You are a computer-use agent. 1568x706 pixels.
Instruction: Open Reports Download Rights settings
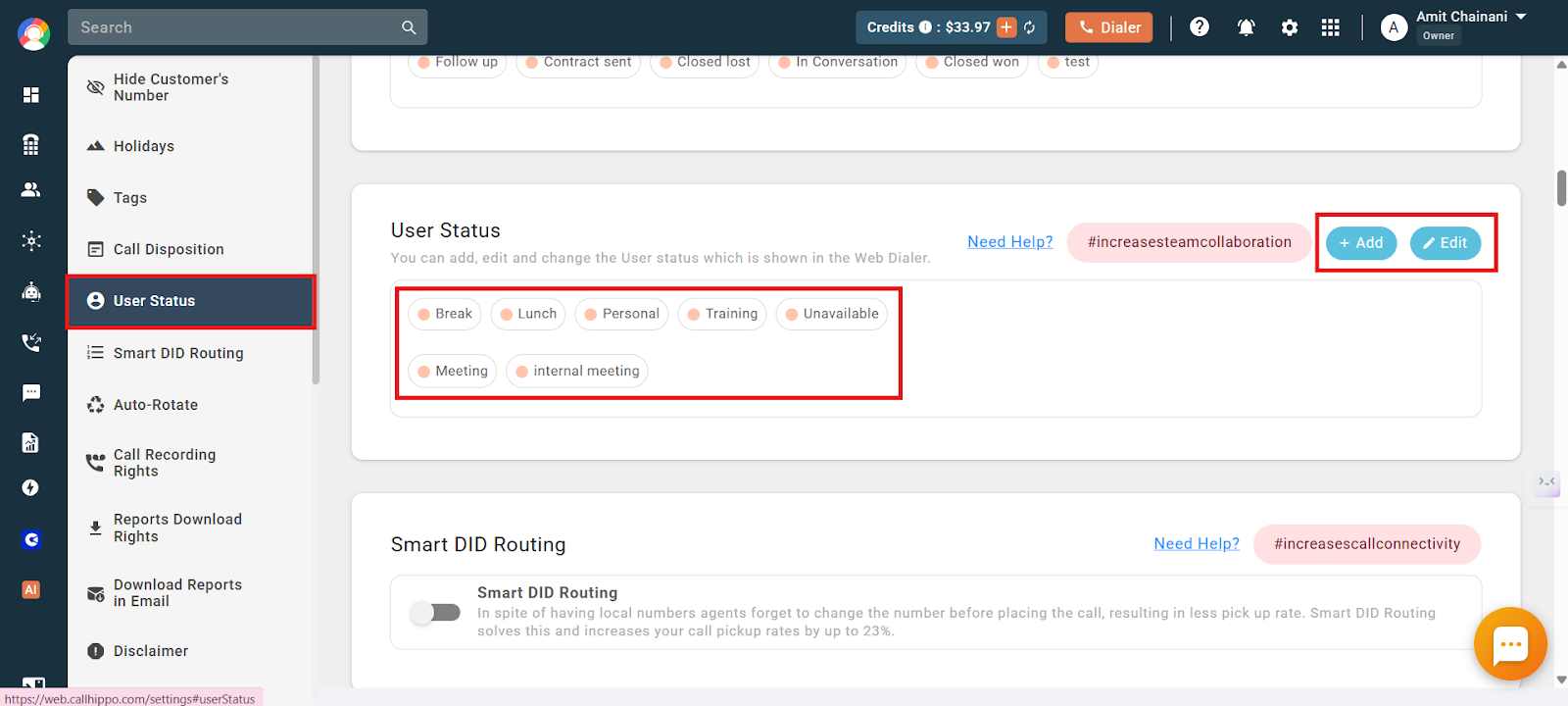[191, 528]
